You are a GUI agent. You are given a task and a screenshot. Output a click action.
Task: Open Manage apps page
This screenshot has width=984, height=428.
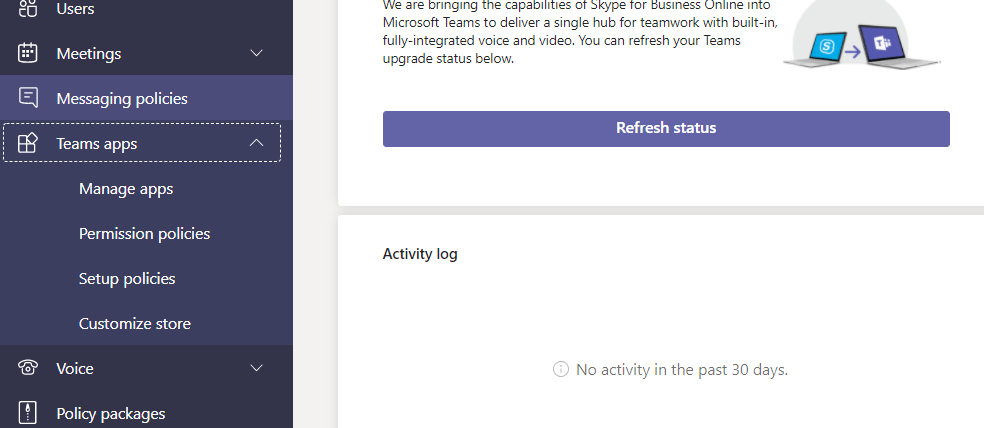coord(126,189)
